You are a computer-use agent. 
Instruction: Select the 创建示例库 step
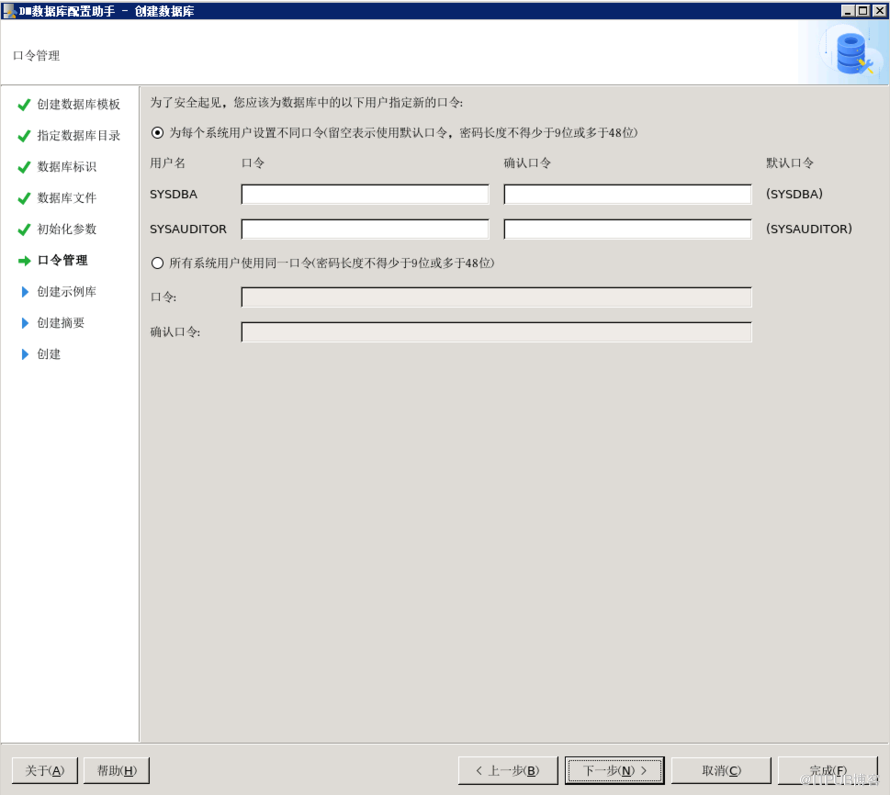[x=66, y=292]
